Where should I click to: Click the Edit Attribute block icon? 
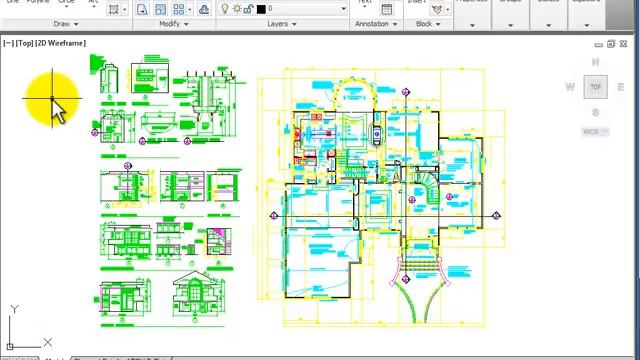click(437, 9)
